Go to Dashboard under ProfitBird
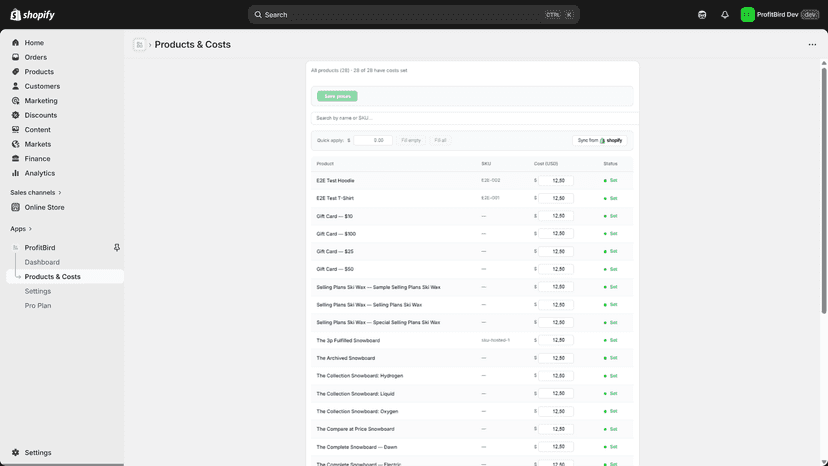The height and width of the screenshot is (466, 828). coord(42,262)
